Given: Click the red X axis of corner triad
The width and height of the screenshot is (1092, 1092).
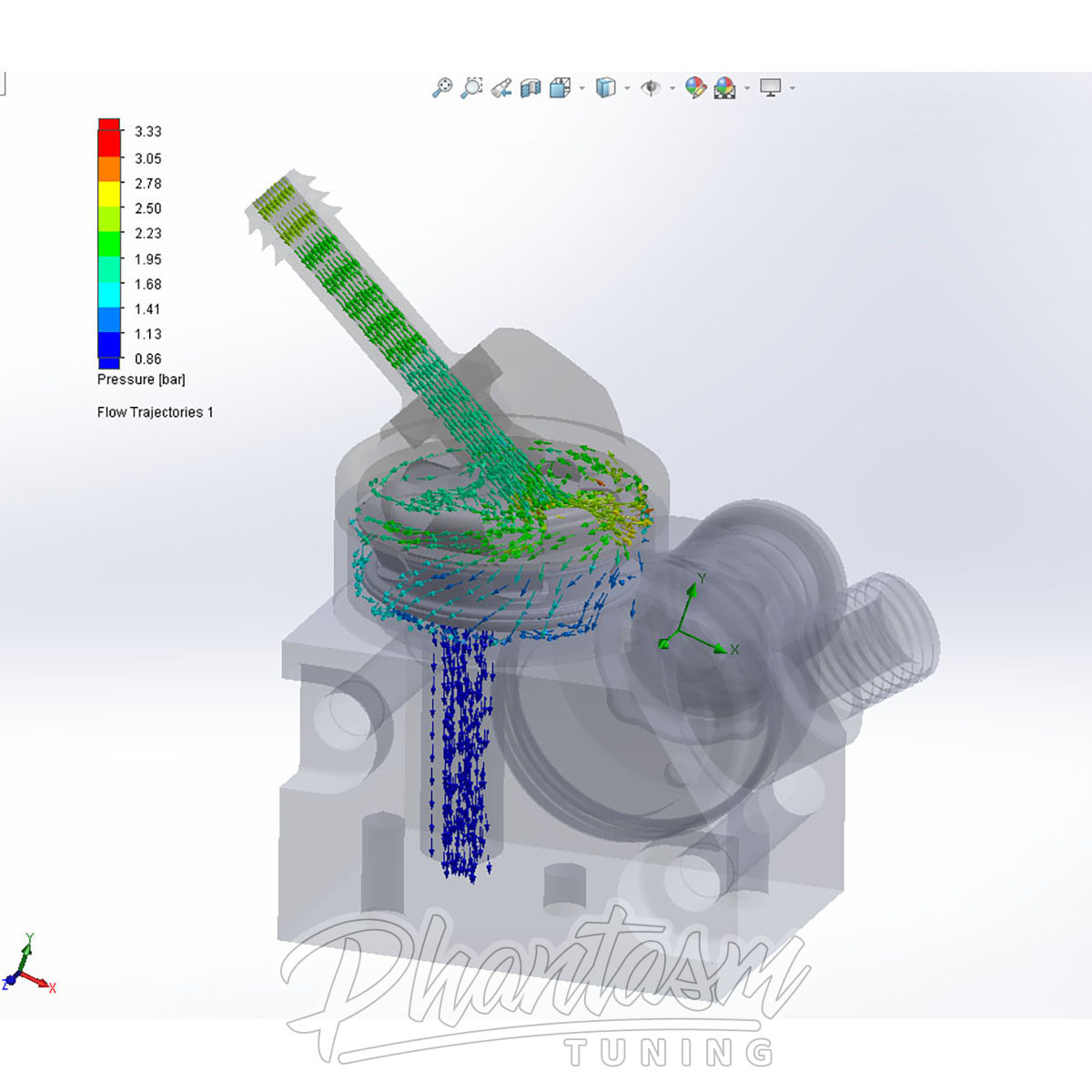Looking at the screenshot, I should [x=40, y=981].
